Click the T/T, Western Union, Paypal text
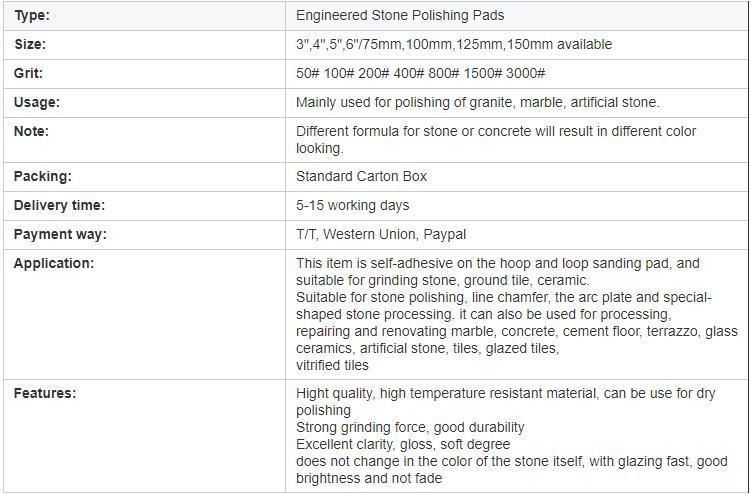The image size is (751, 495). tap(381, 235)
